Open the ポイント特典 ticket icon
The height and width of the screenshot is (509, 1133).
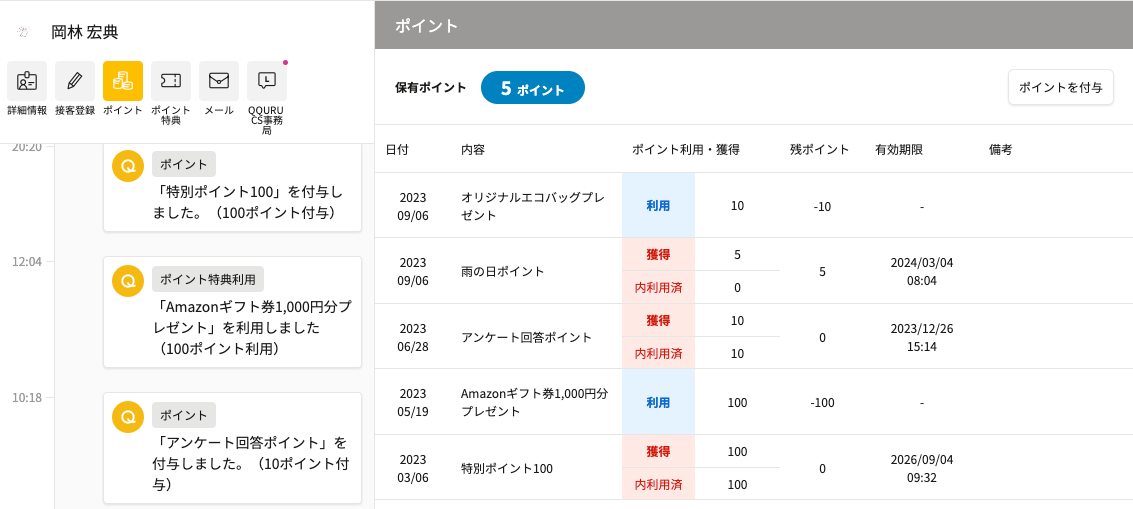point(171,81)
